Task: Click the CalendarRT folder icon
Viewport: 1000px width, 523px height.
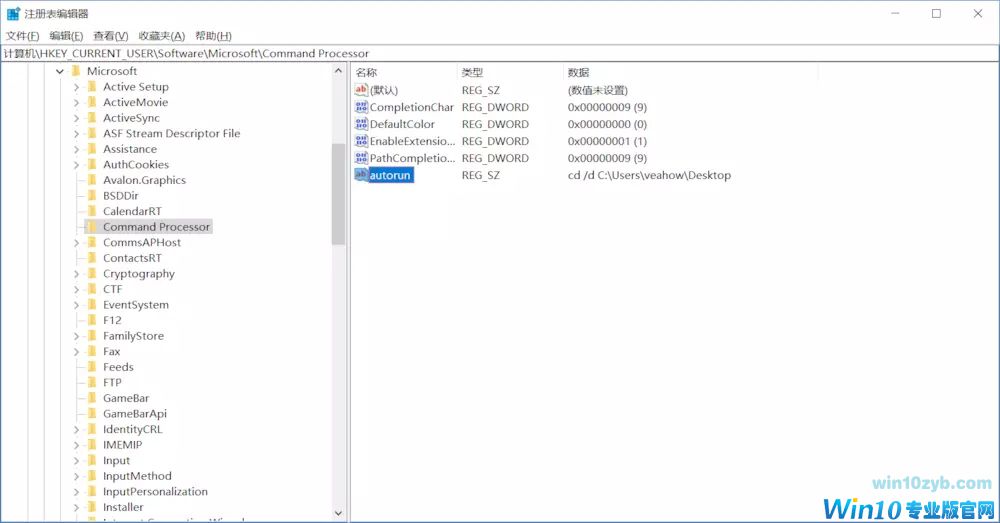Action: 92,211
